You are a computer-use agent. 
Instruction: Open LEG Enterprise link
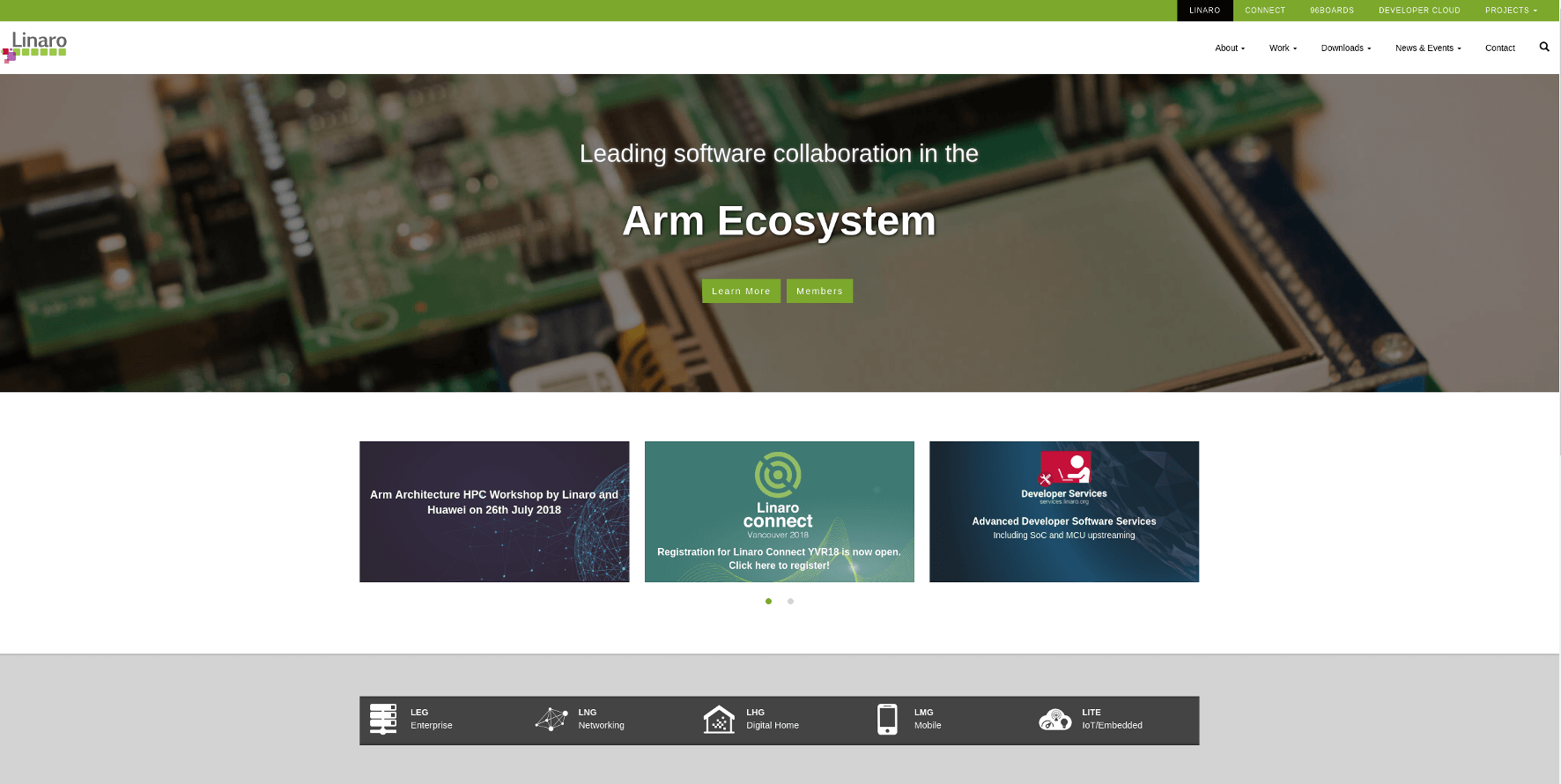tap(432, 719)
